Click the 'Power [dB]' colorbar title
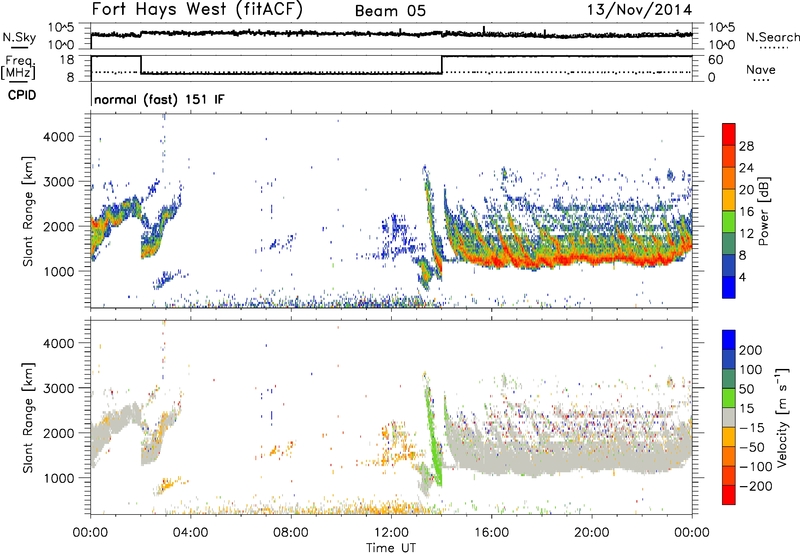Viewport: 800px width, 554px height. click(764, 211)
